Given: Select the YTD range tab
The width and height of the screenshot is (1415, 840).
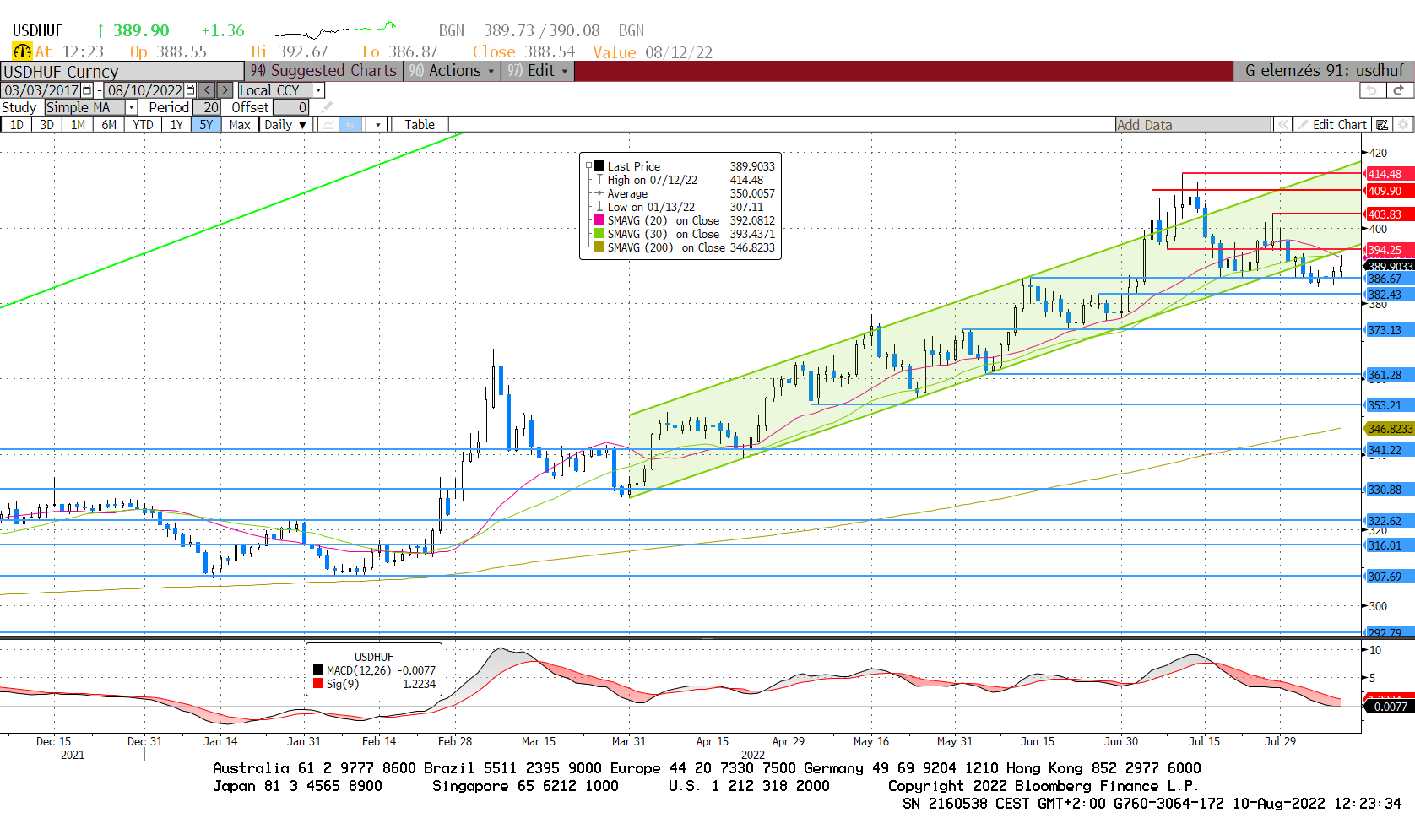Looking at the screenshot, I should point(143,125).
